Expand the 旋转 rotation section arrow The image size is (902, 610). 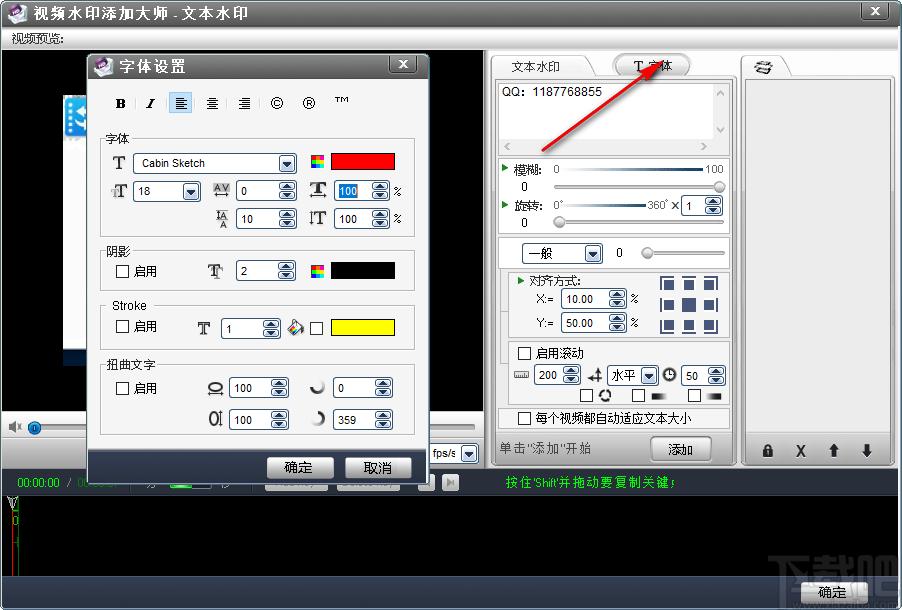click(x=504, y=204)
